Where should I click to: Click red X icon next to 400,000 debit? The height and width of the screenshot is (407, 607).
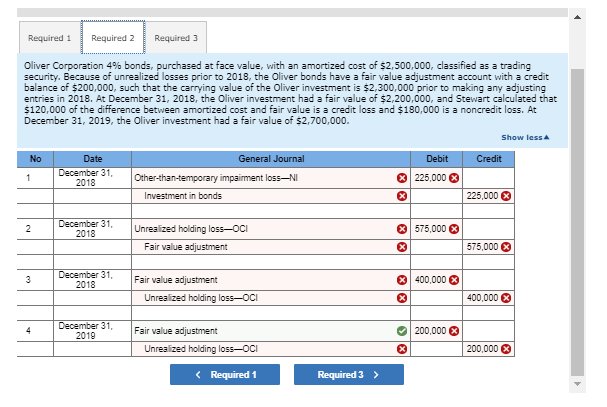454,280
